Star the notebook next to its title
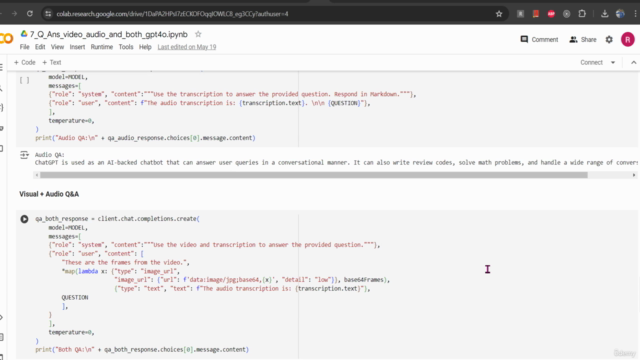The image size is (640, 360). pos(198,34)
